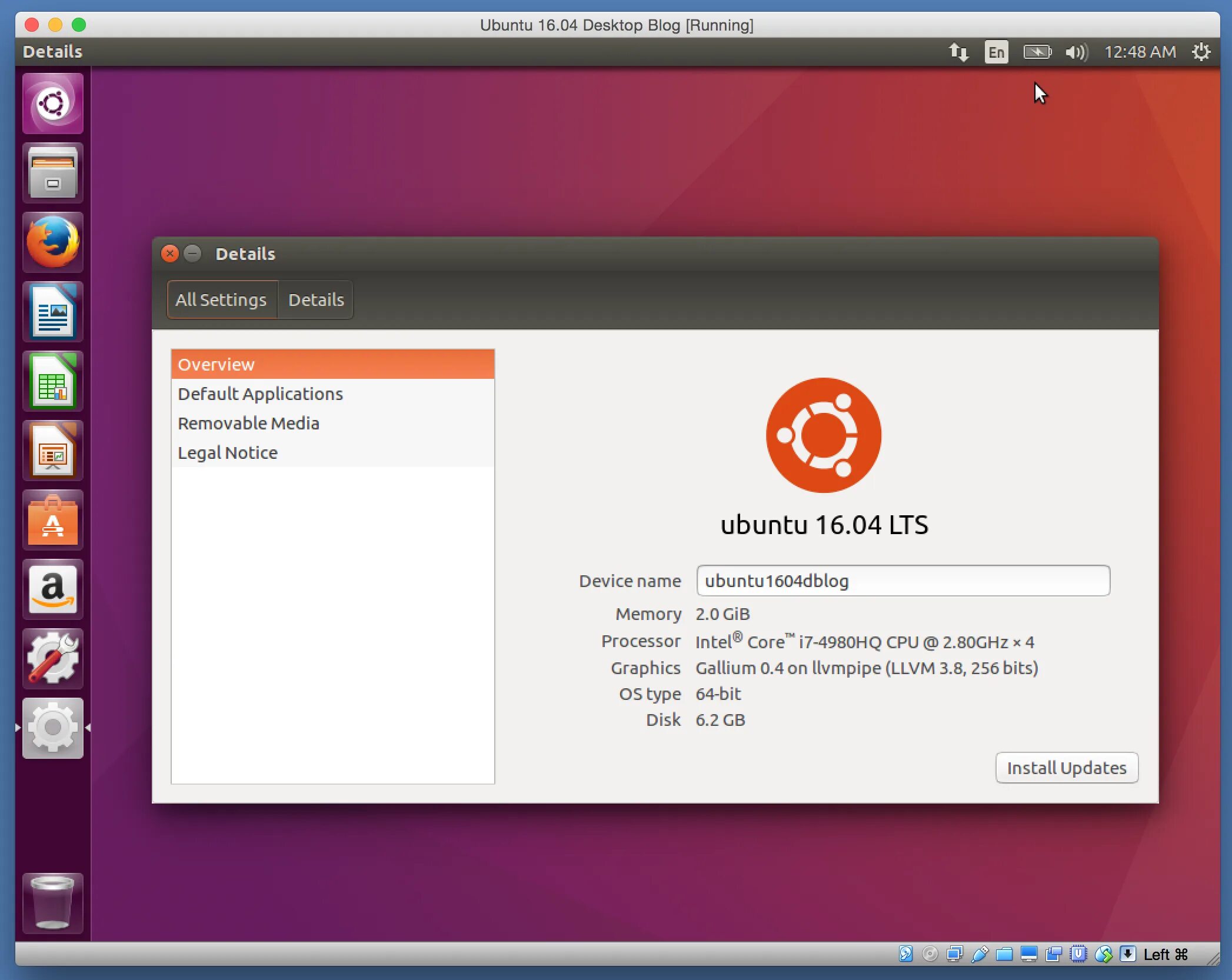Screen dimensions: 1232x980
Task: Click the Device name text field
Action: click(x=903, y=581)
